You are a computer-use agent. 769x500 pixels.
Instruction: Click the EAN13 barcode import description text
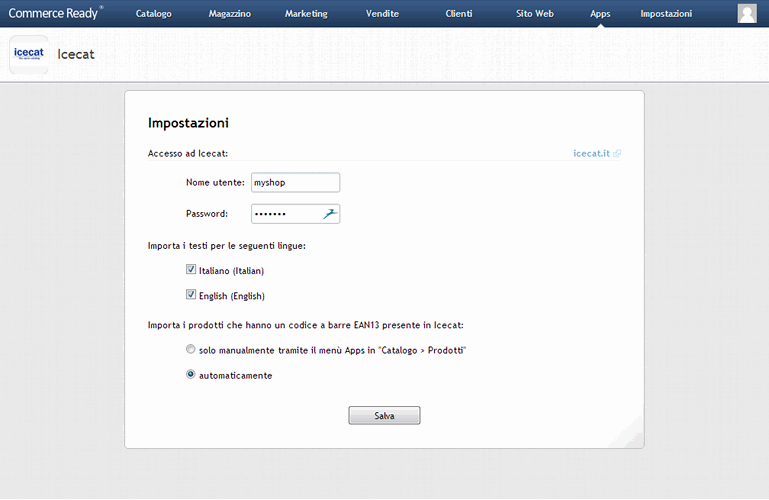click(x=306, y=325)
